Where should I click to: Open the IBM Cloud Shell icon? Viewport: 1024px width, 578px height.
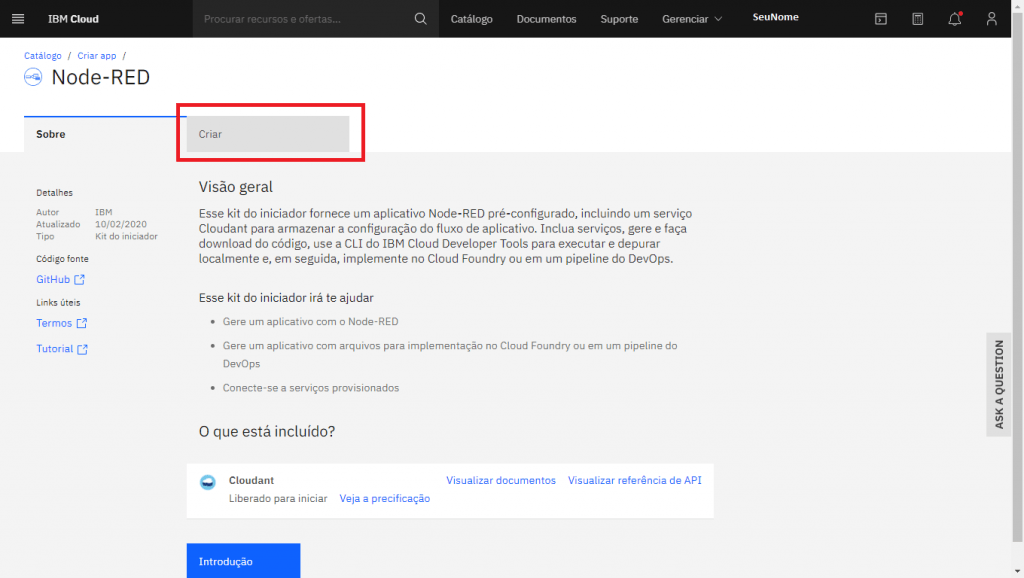880,19
